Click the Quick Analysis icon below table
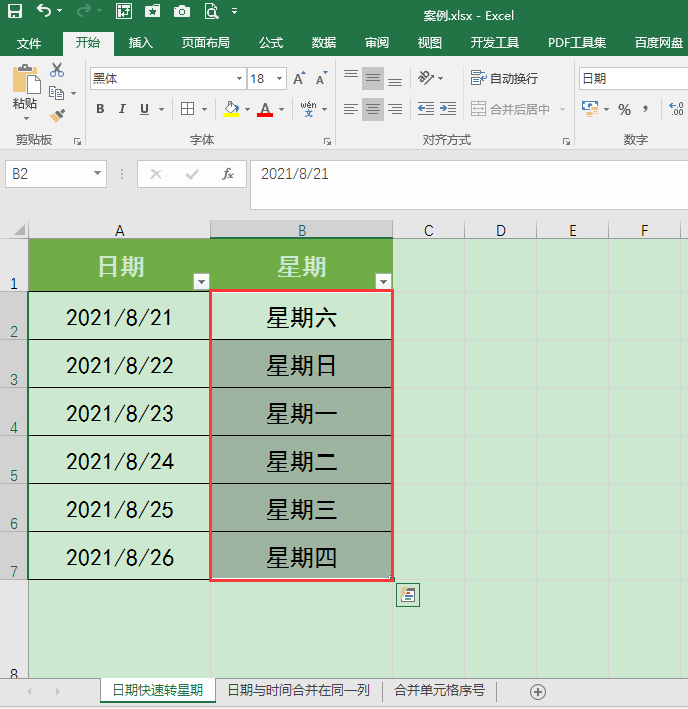Image resolution: width=688 pixels, height=709 pixels. (408, 595)
